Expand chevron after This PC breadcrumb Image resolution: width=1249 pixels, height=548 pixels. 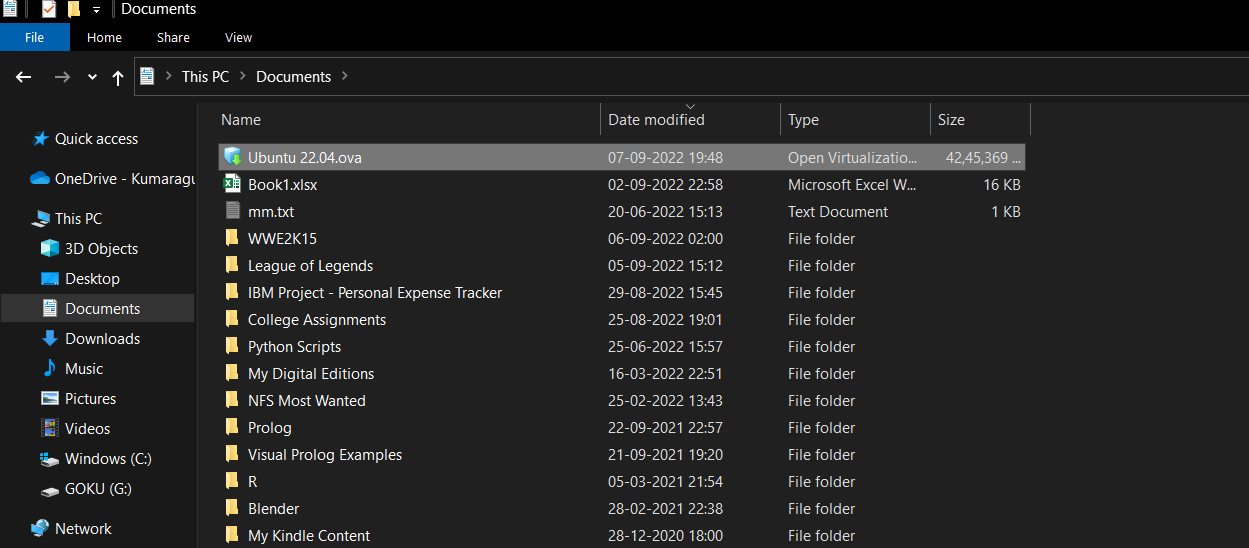point(243,76)
